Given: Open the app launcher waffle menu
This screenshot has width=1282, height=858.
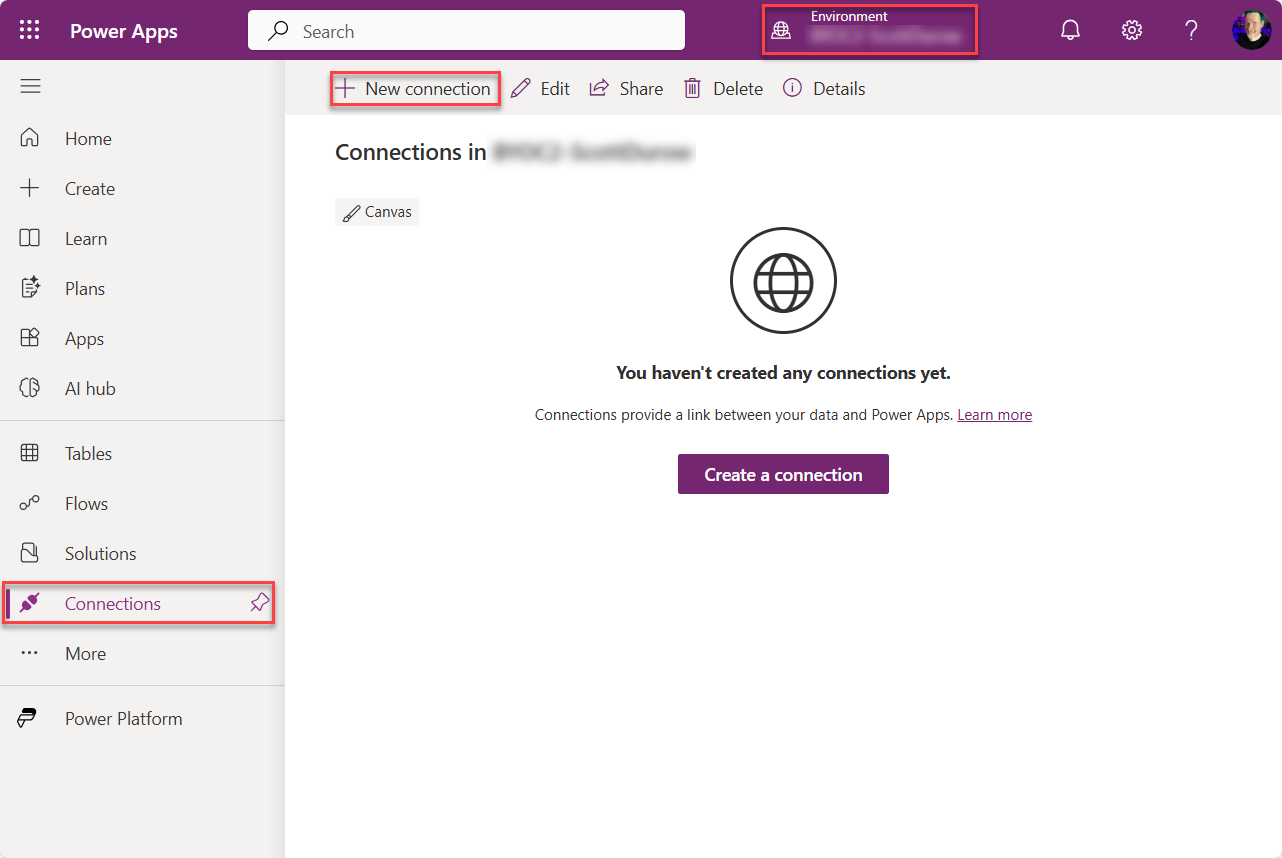Looking at the screenshot, I should click(x=29, y=29).
